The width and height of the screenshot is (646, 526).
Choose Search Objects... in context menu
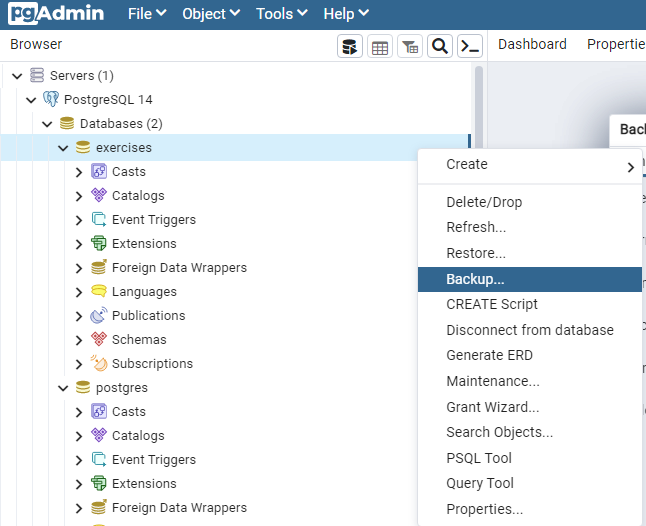coord(530,432)
